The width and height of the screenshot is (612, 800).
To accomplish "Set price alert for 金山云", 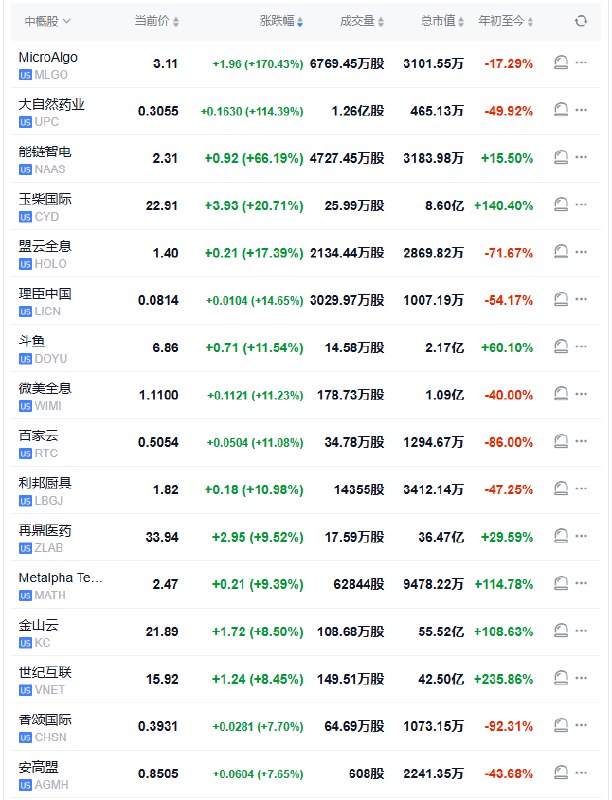I will click(560, 631).
